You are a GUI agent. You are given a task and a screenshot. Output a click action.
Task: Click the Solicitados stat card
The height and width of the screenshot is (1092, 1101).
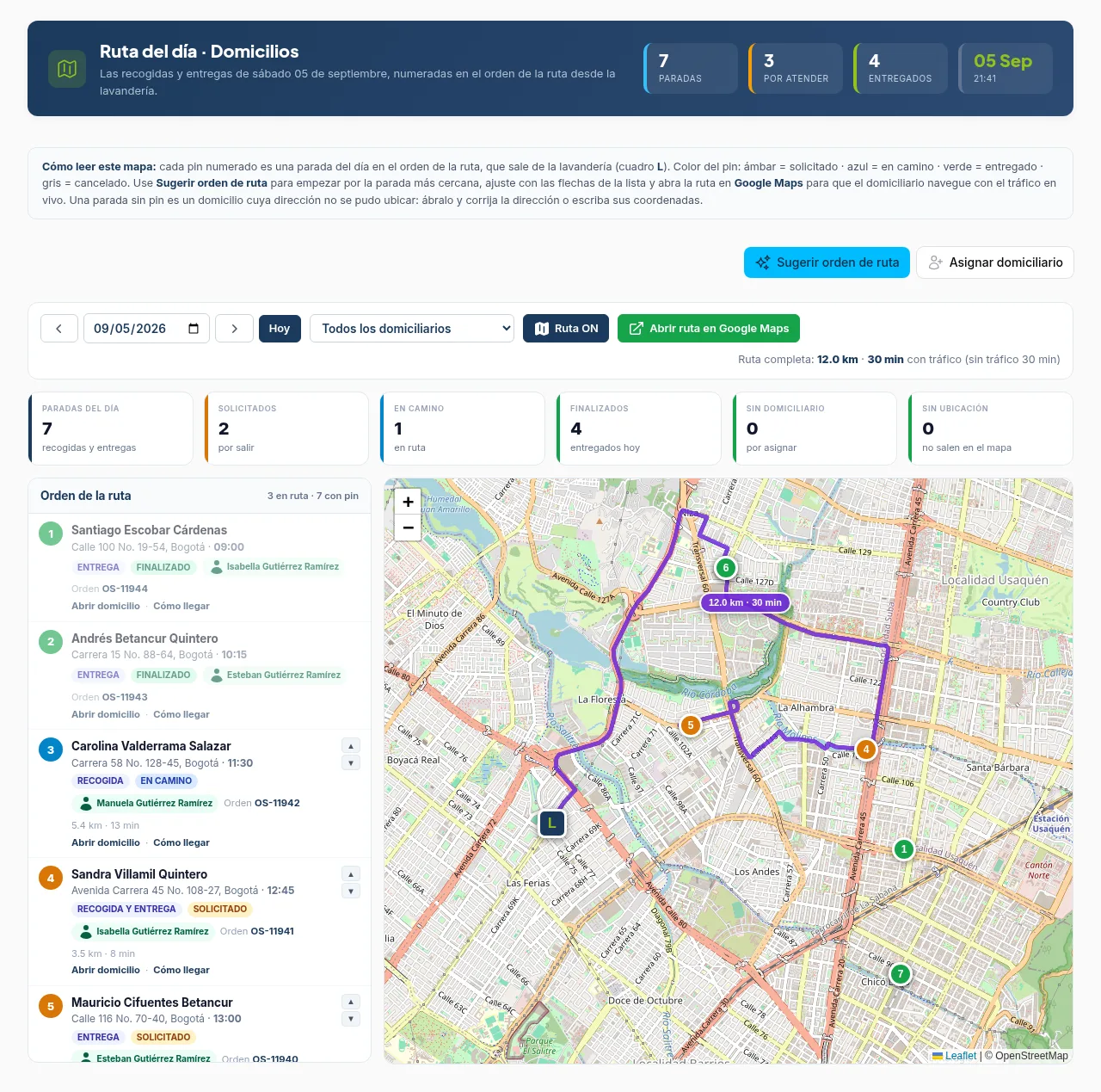coord(286,429)
